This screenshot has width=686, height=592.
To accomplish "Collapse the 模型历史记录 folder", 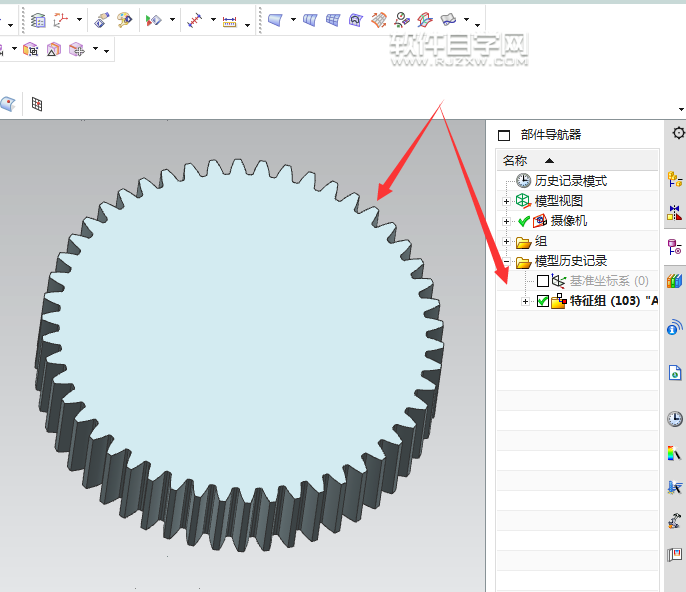I will (x=507, y=261).
